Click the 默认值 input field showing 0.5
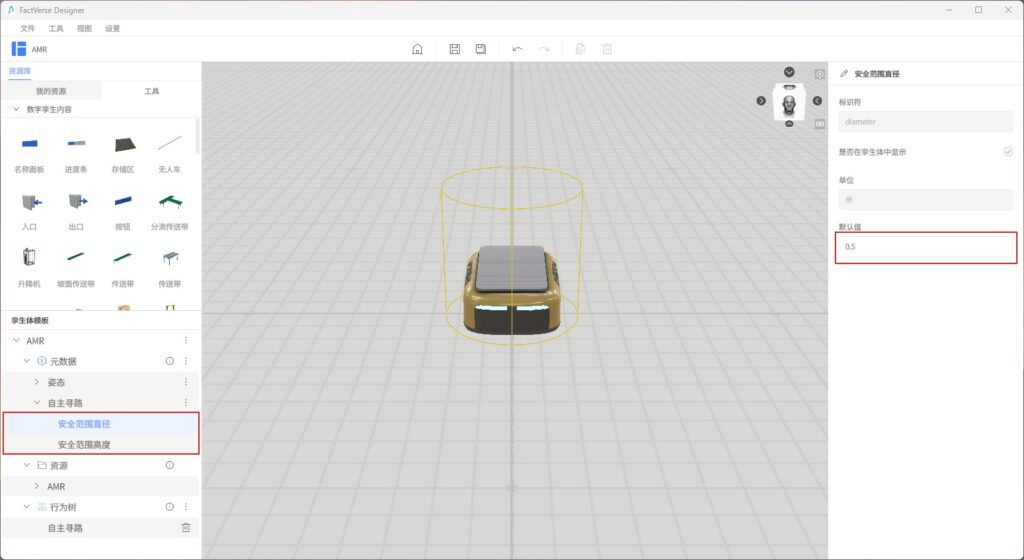 click(925, 246)
